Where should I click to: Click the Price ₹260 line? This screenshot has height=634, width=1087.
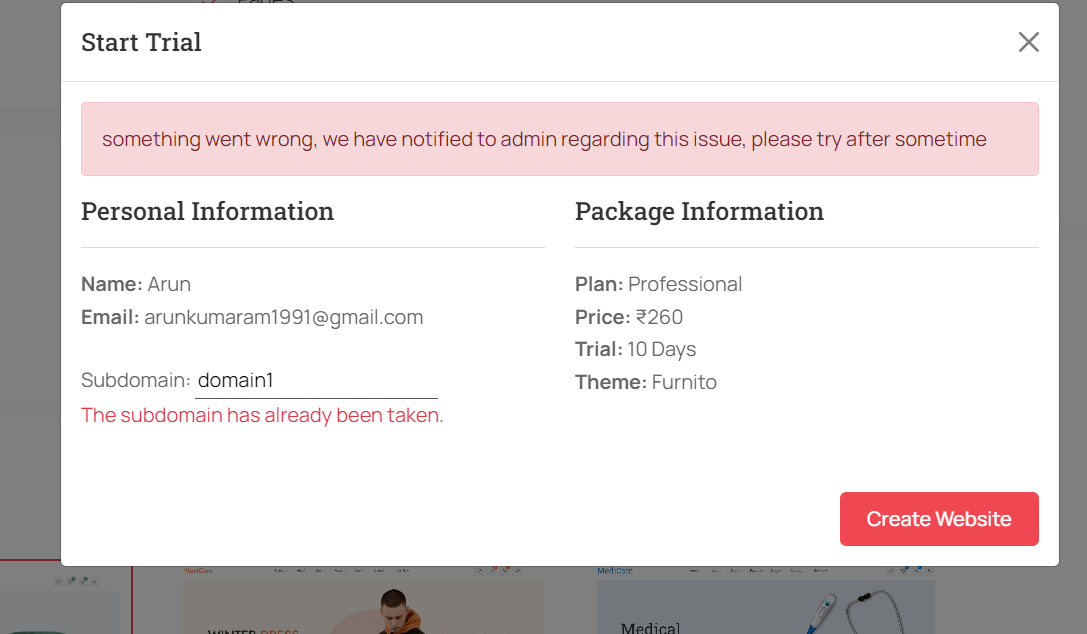[629, 317]
